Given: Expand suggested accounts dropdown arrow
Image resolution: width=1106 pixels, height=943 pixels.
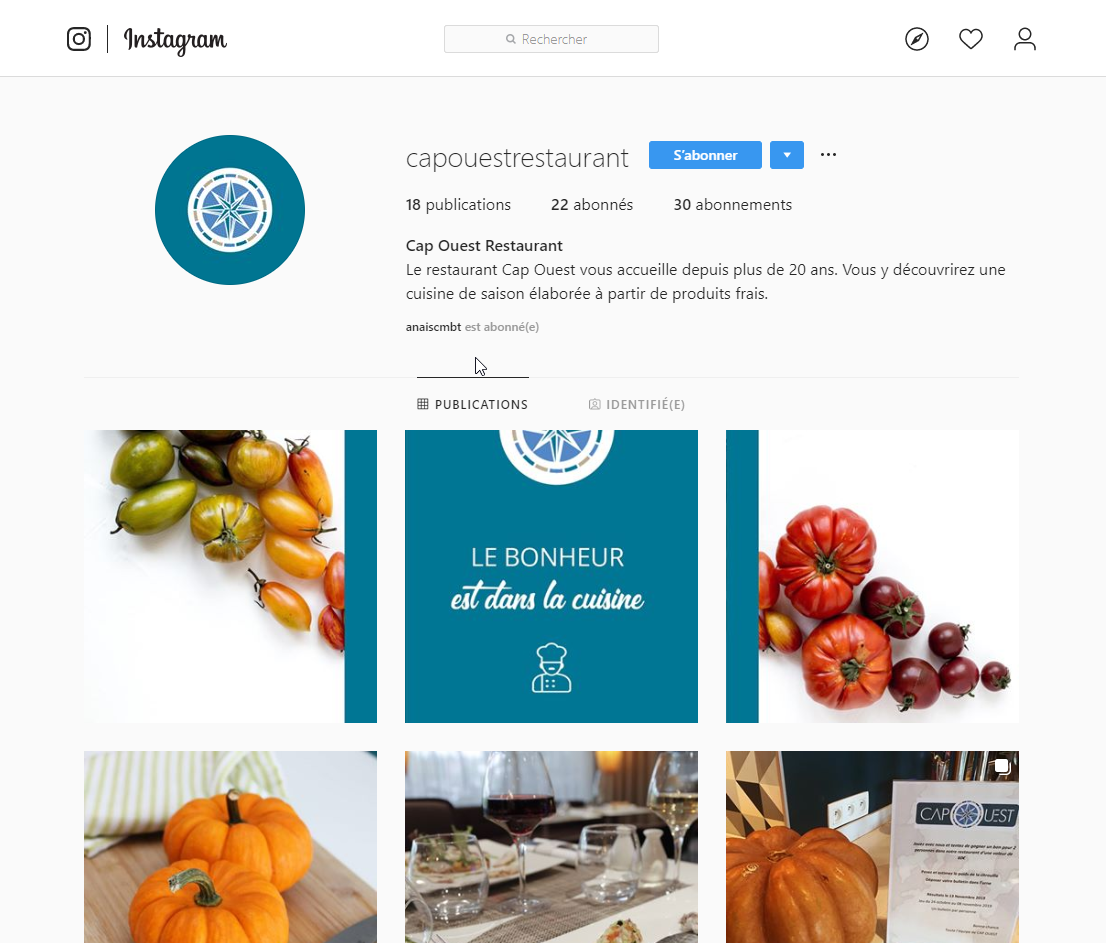Looking at the screenshot, I should click(786, 155).
